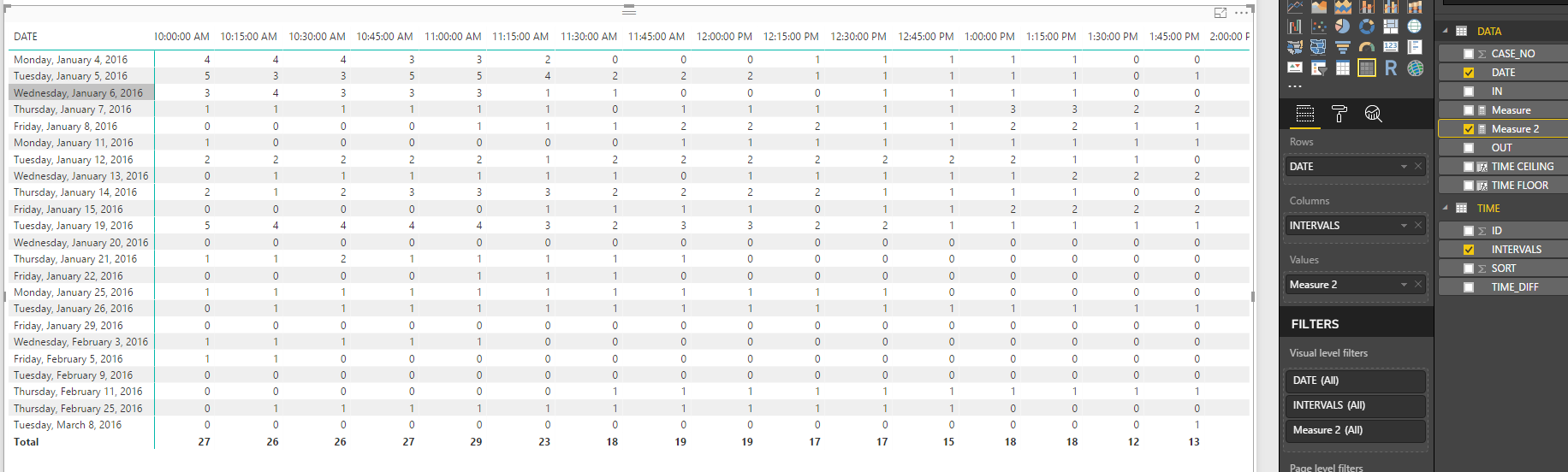Select the matrix visualization

1367,68
